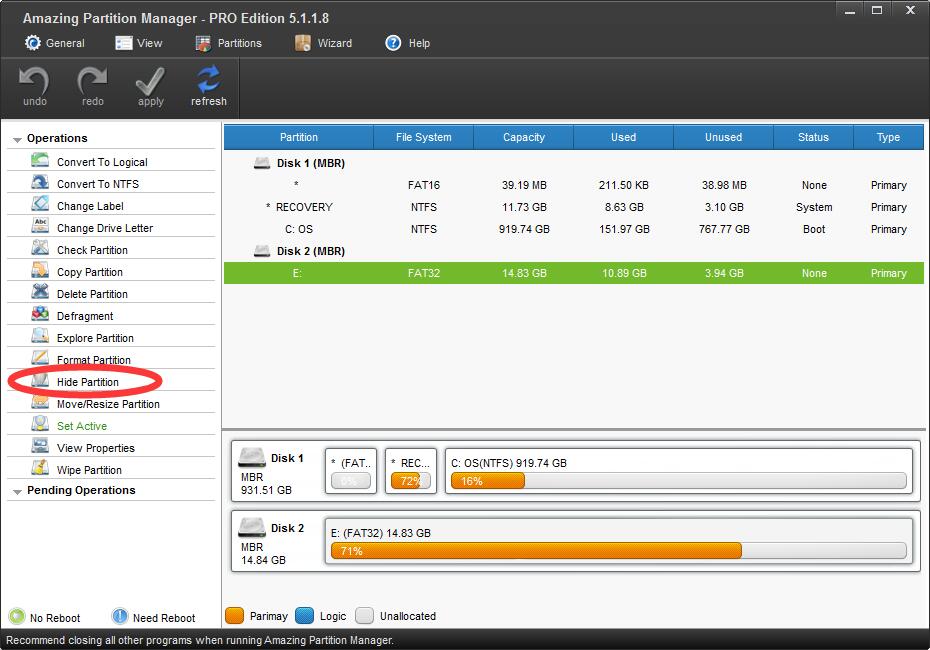
Task: Click the Explore Partition icon
Action: 40,336
